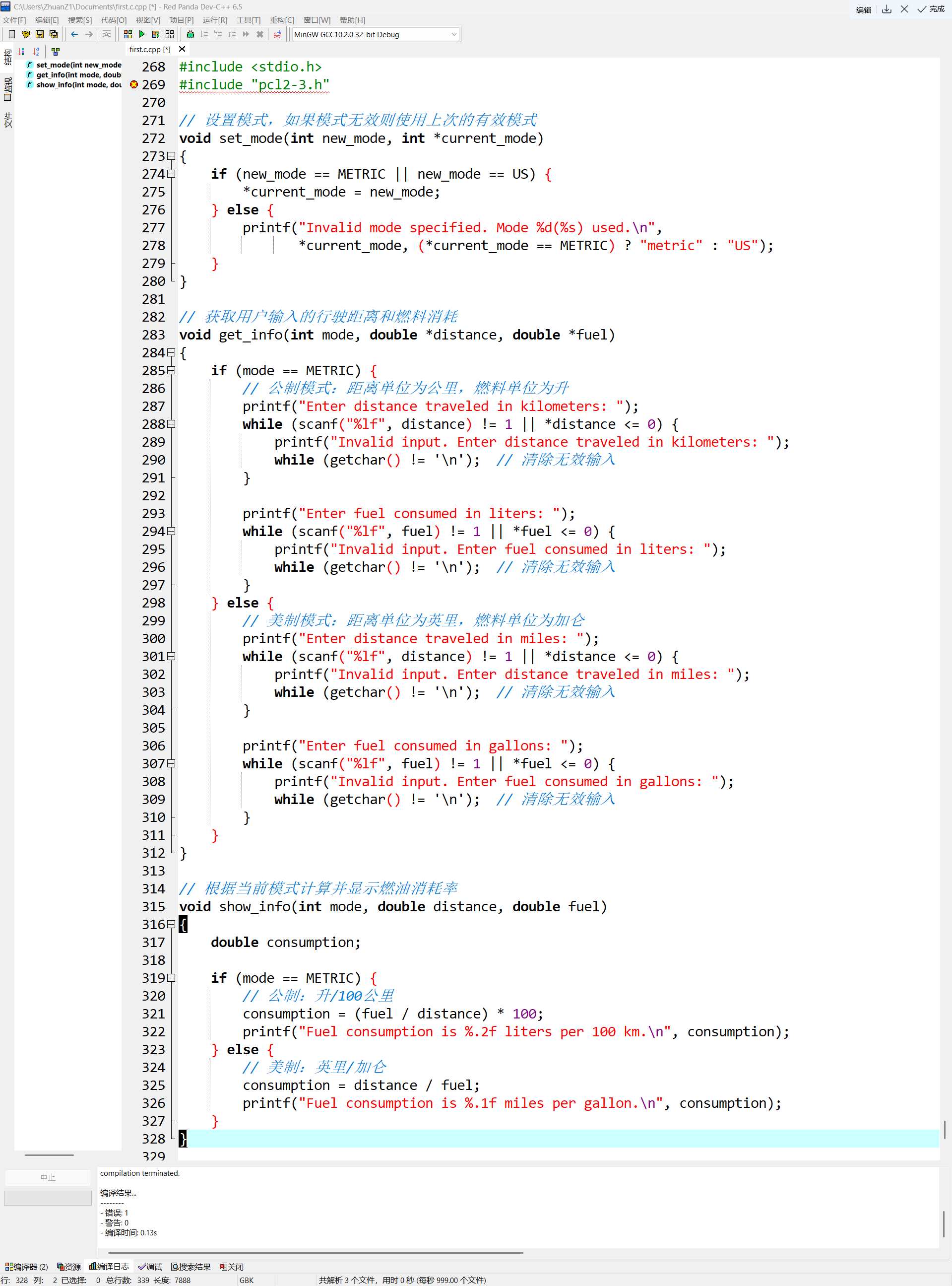Screen dimensions: 952x1286
Task: Collapse the get_info function body at line 284
Action: tap(171, 353)
